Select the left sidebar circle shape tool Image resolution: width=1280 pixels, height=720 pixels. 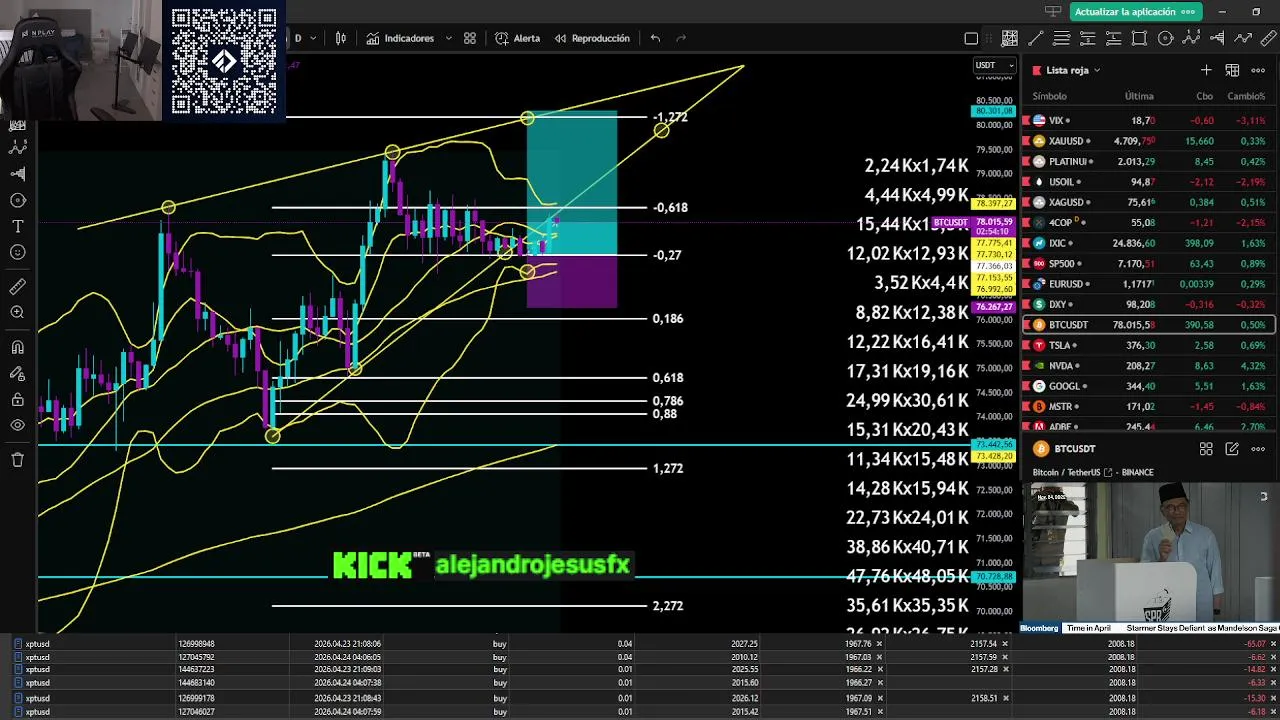tap(17, 200)
